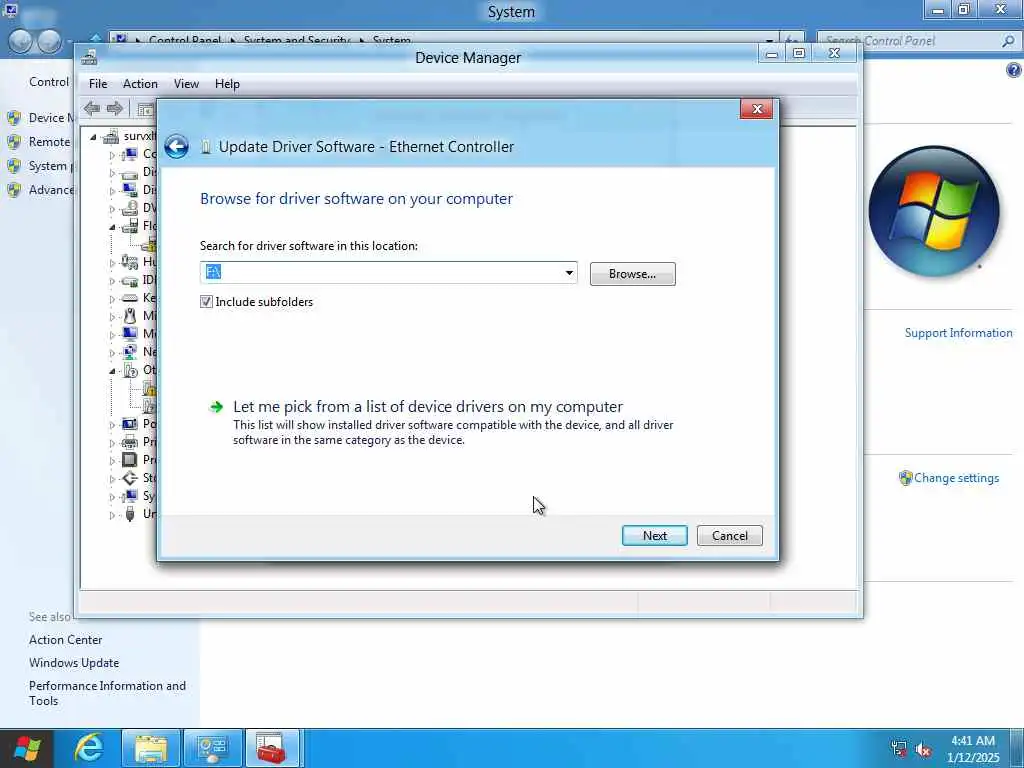Image resolution: width=1024 pixels, height=768 pixels.
Task: Open the driver location dropdown arrow
Action: coord(569,273)
